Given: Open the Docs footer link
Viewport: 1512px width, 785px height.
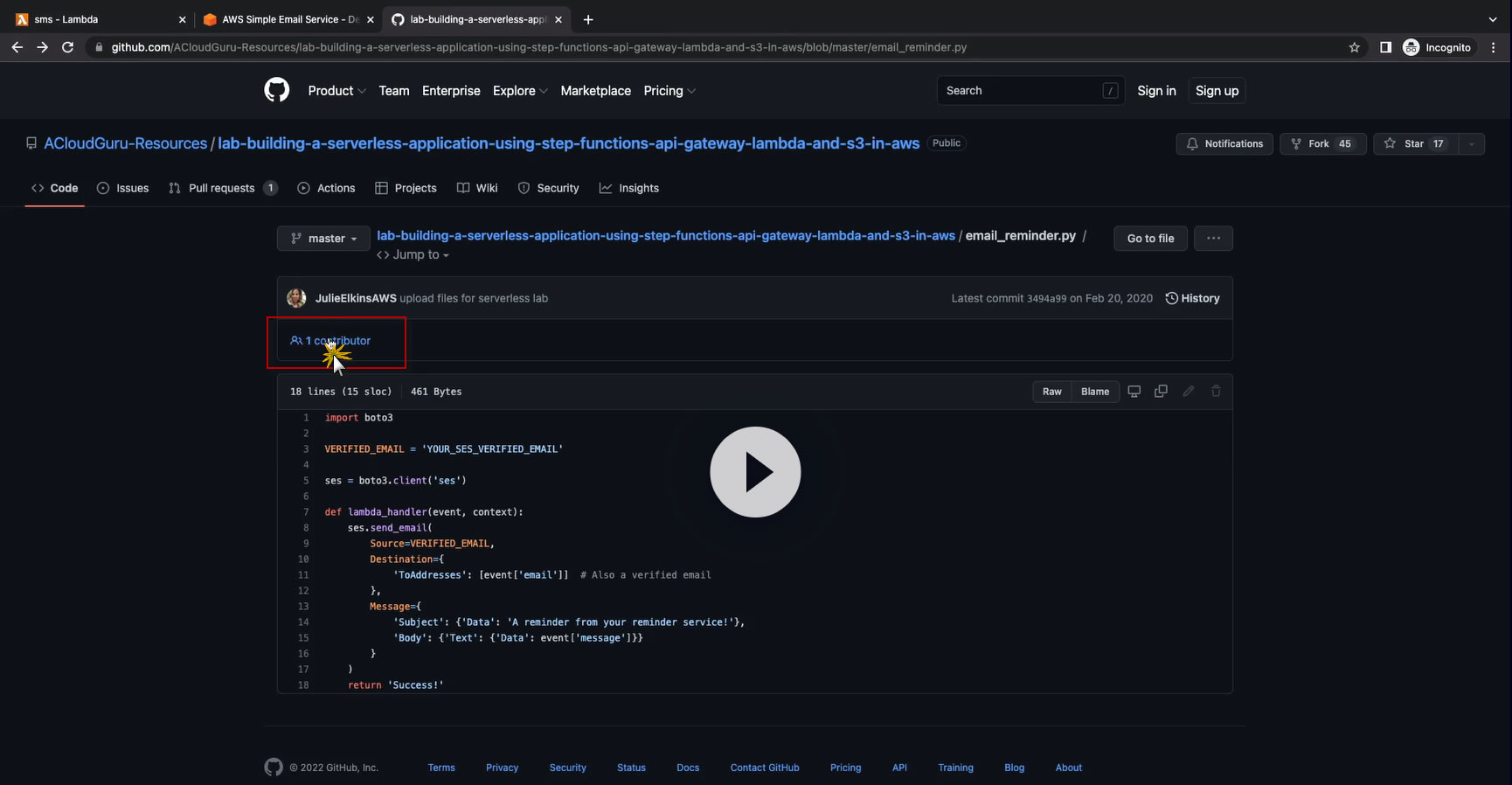Looking at the screenshot, I should click(x=688, y=768).
